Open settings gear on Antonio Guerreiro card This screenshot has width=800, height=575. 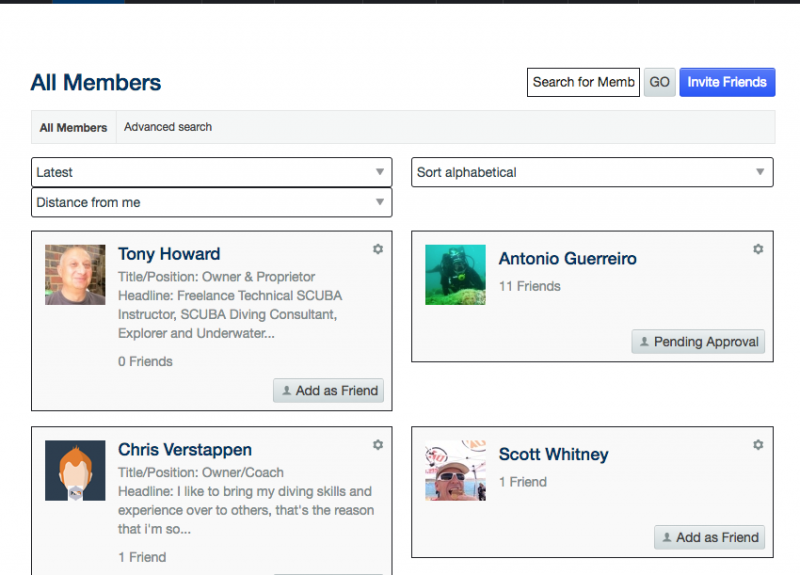point(758,249)
